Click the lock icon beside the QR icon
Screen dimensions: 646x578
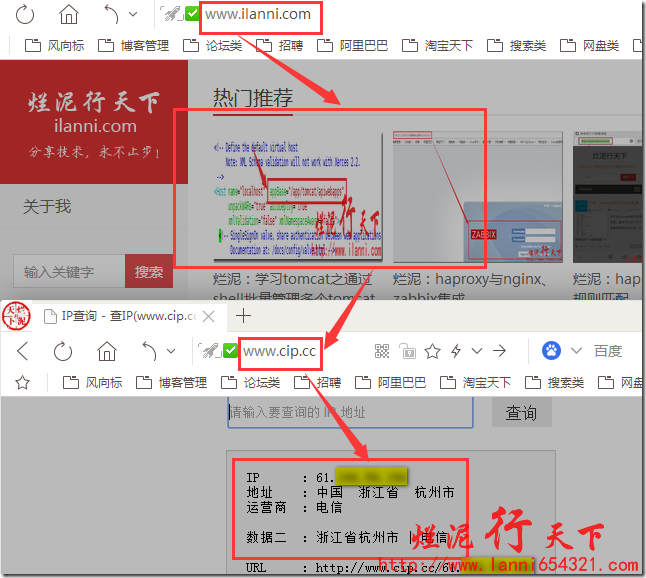pyautogui.click(x=407, y=351)
